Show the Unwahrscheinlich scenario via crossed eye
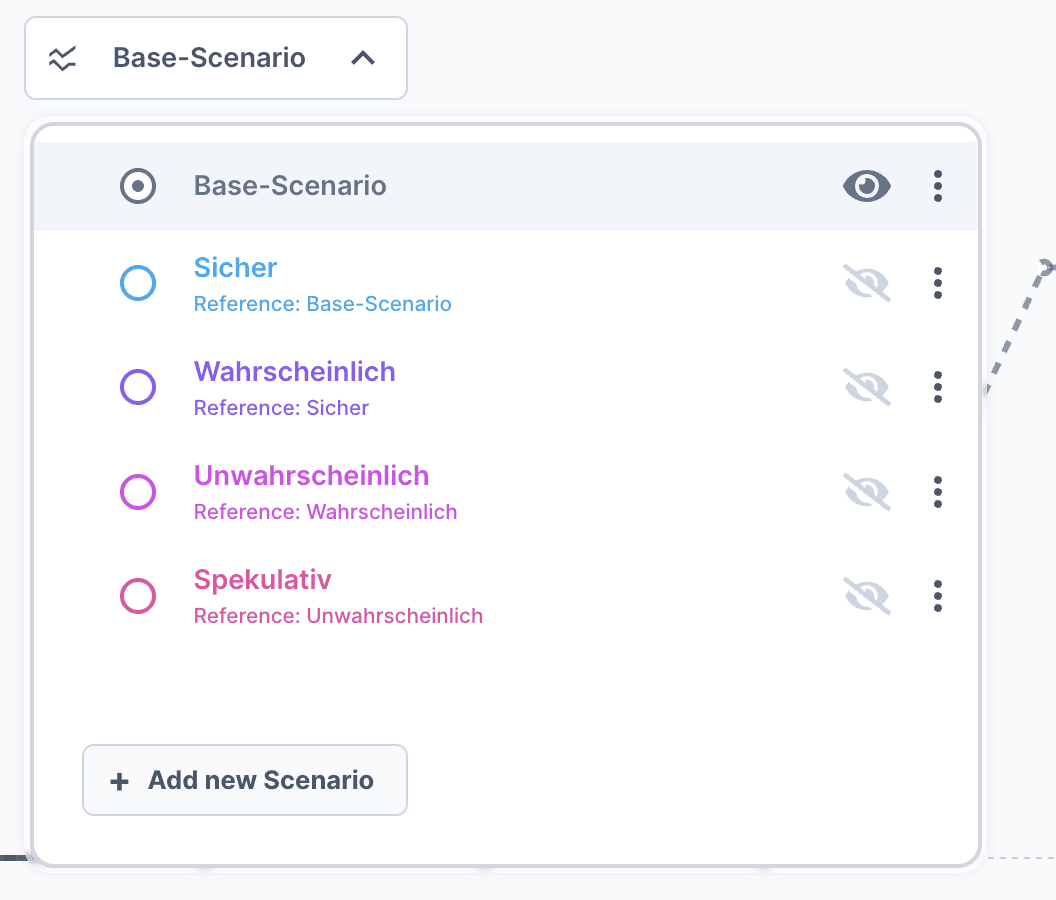 (x=866, y=491)
